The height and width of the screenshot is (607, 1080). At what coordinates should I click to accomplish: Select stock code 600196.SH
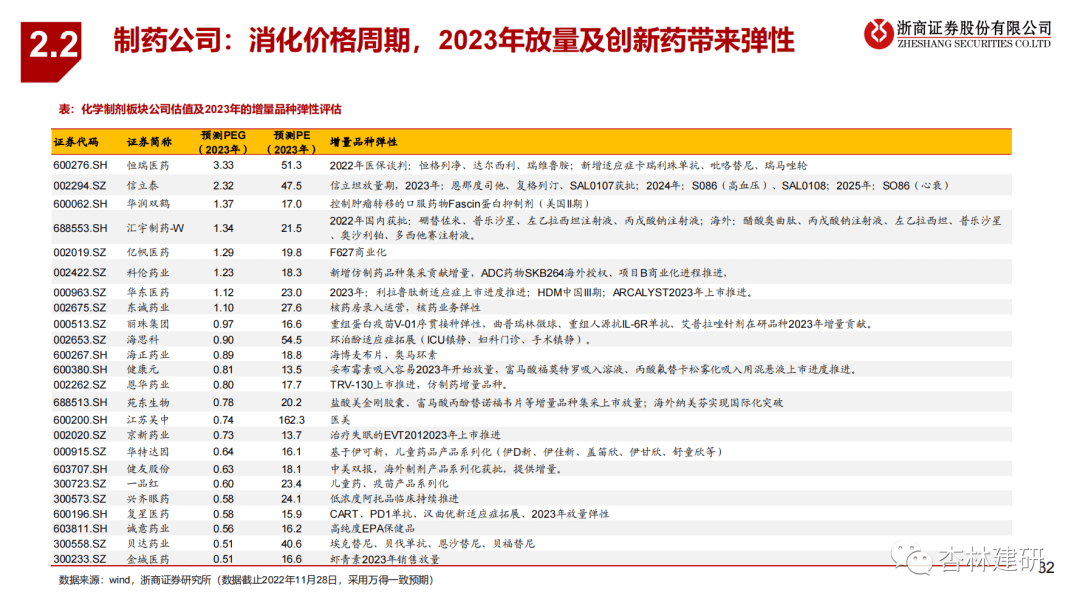tap(80, 514)
